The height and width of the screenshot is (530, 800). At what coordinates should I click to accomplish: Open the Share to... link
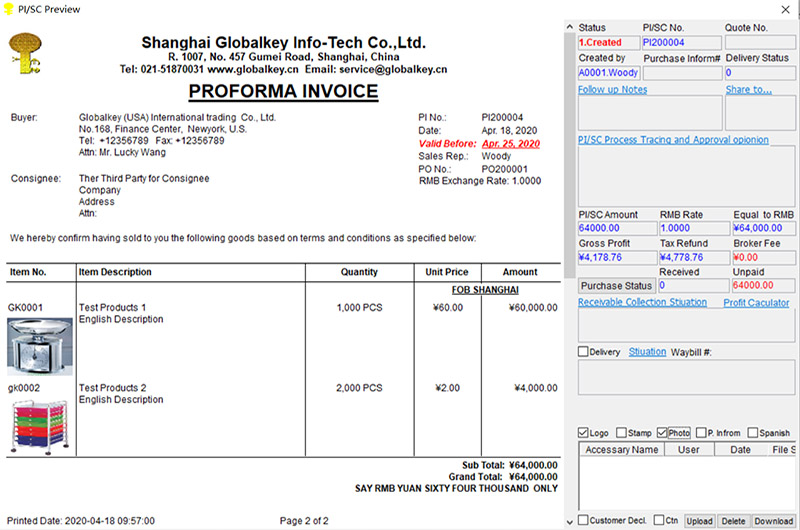[748, 90]
